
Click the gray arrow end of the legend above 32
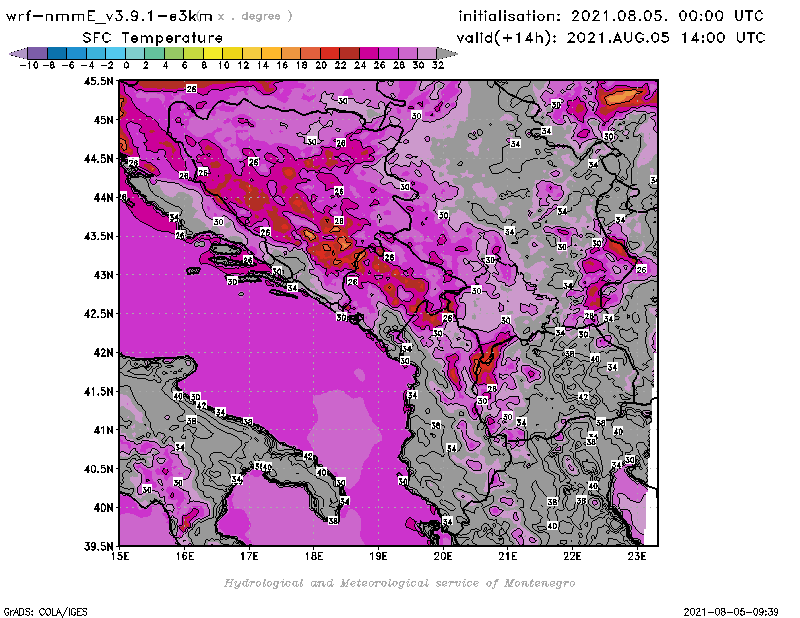[x=447, y=54]
